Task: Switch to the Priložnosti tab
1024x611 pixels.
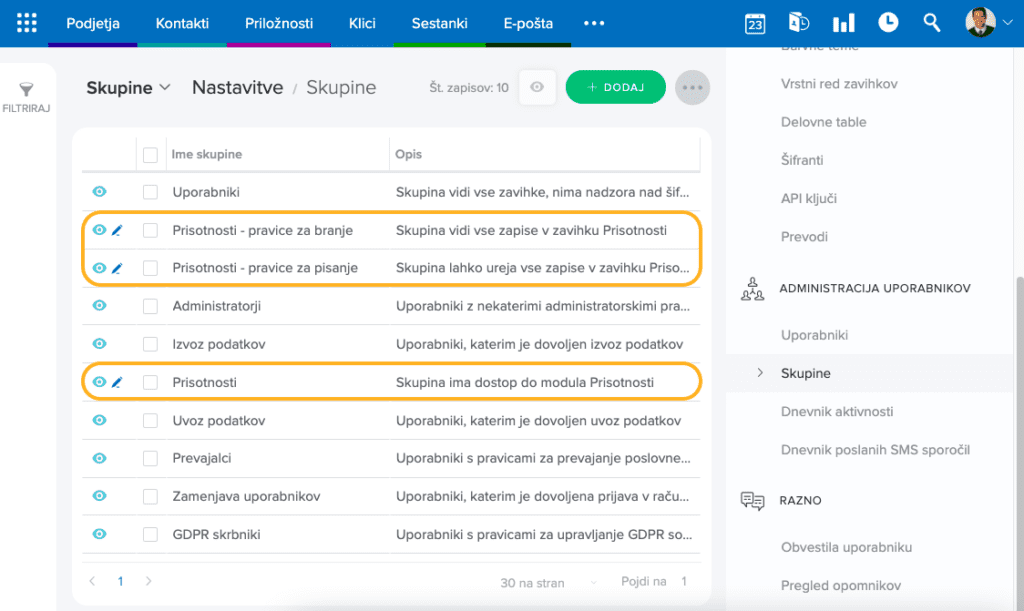Action: (x=279, y=23)
